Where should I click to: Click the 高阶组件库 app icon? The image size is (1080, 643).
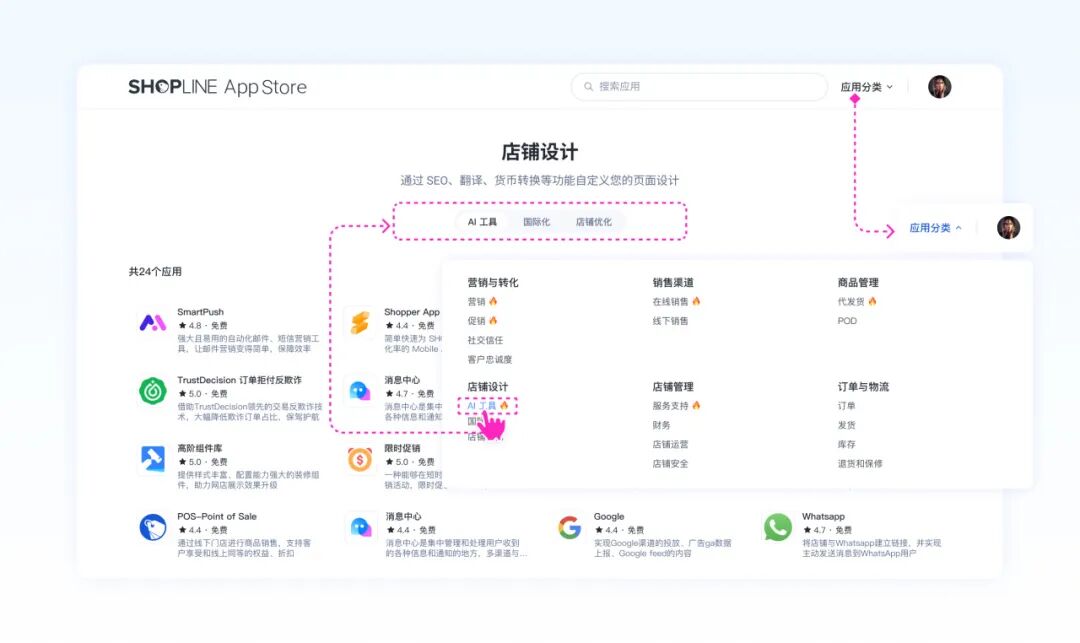pos(152,459)
